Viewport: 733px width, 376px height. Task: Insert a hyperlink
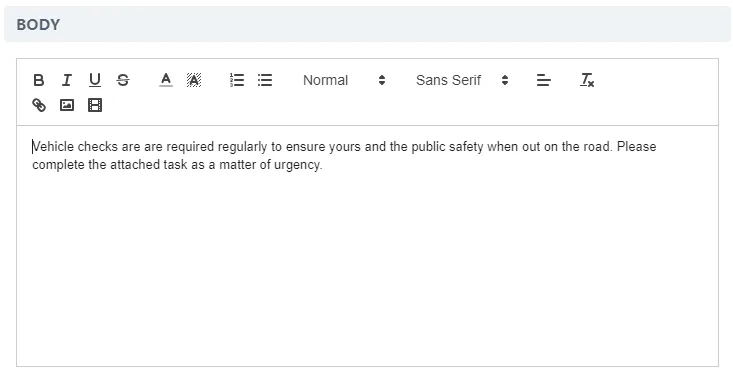pyautogui.click(x=39, y=105)
